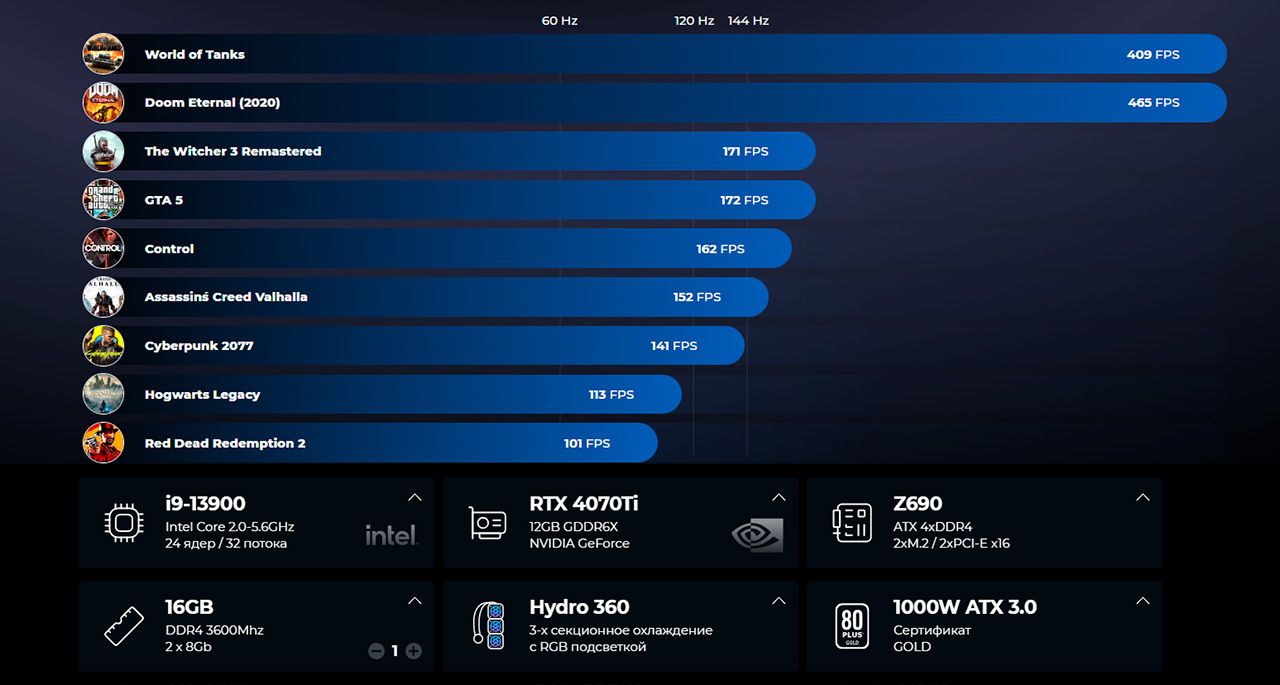This screenshot has height=685, width=1280.
Task: Click the GTA 5 game icon
Action: 103,200
